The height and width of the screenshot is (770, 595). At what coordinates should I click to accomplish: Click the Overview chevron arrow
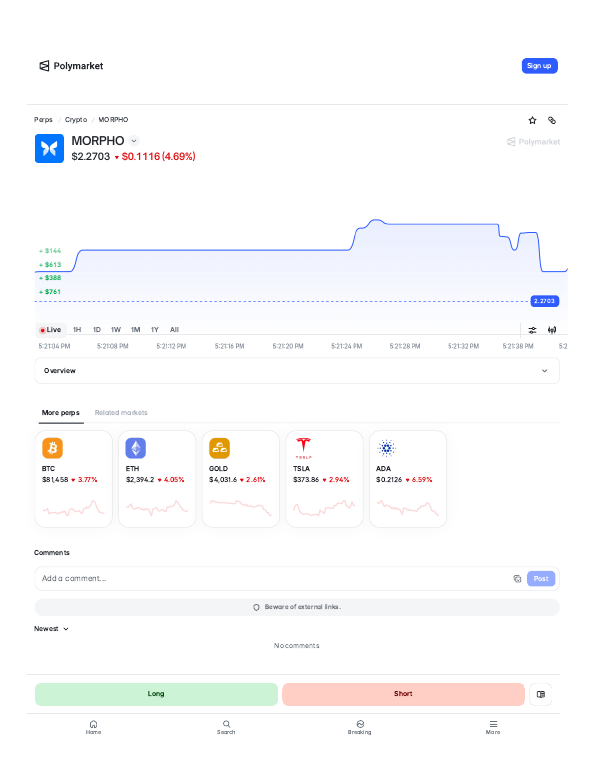pyautogui.click(x=544, y=371)
